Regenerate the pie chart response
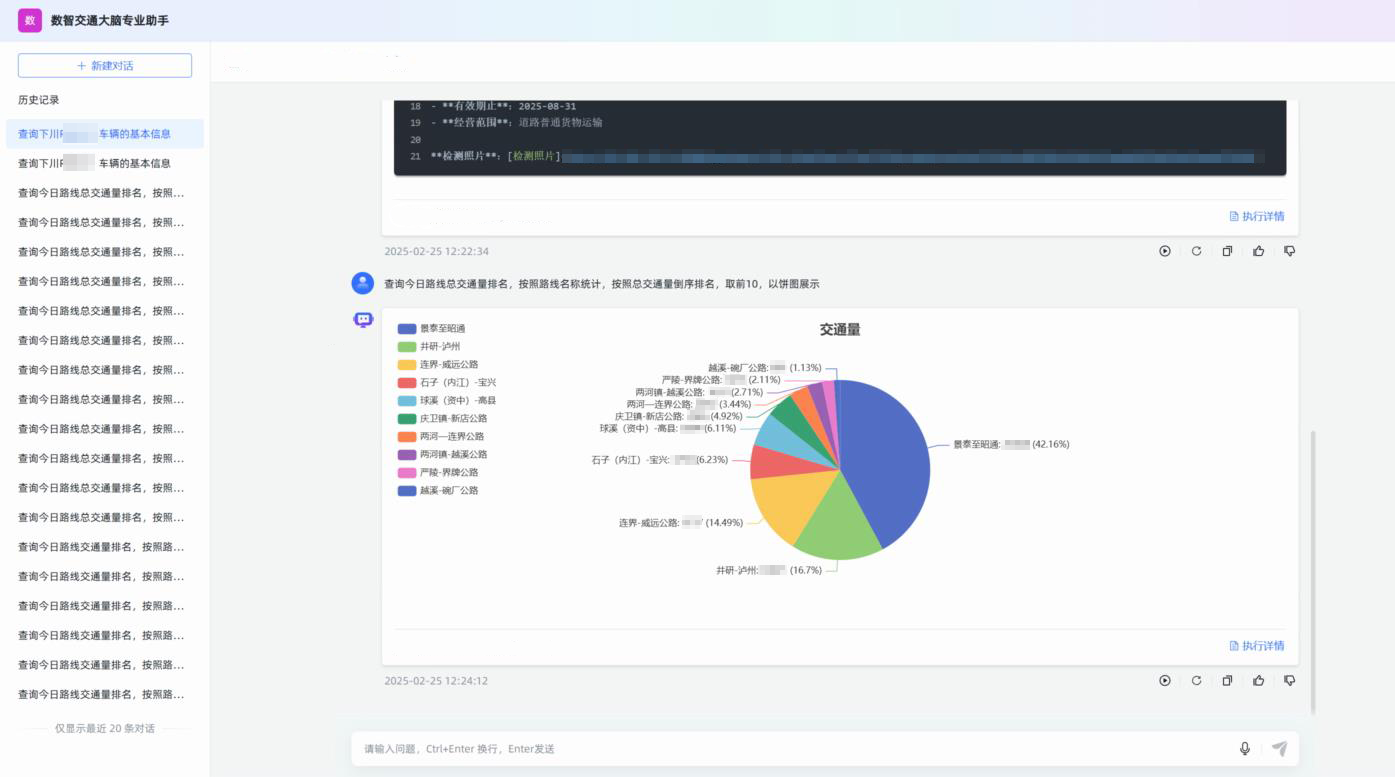Viewport: 1395px width, 777px height. pos(1196,681)
